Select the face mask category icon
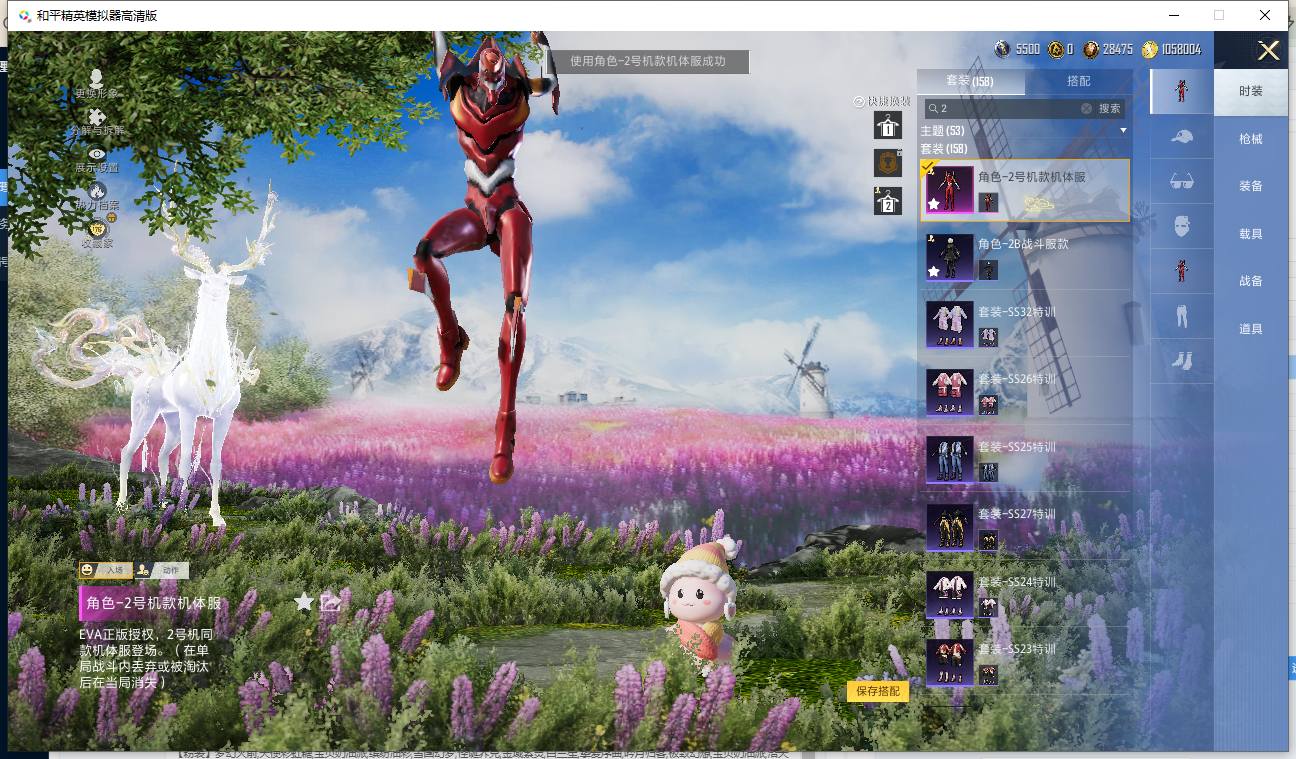The height and width of the screenshot is (759, 1296). click(x=1182, y=226)
